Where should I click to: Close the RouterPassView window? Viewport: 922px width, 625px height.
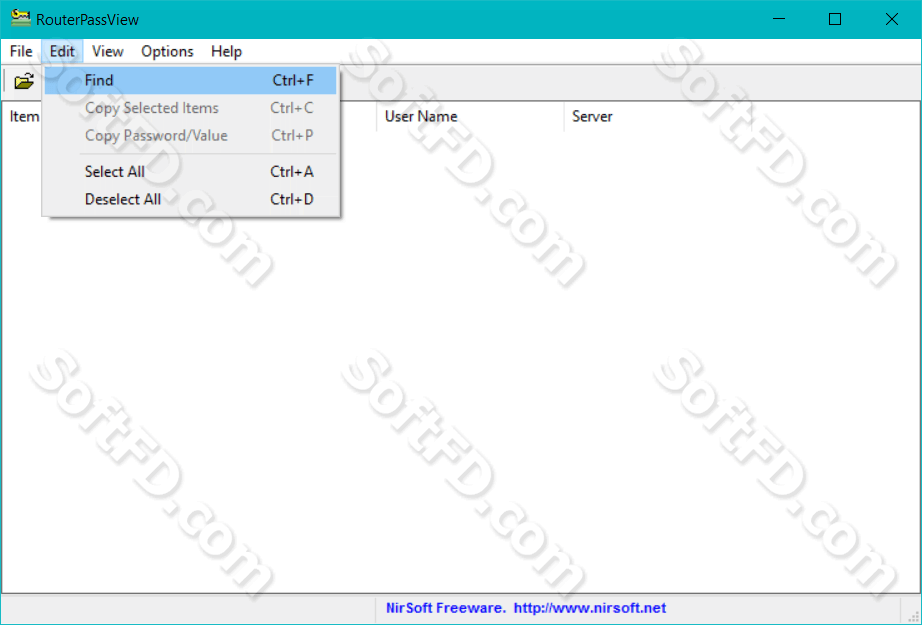(891, 19)
